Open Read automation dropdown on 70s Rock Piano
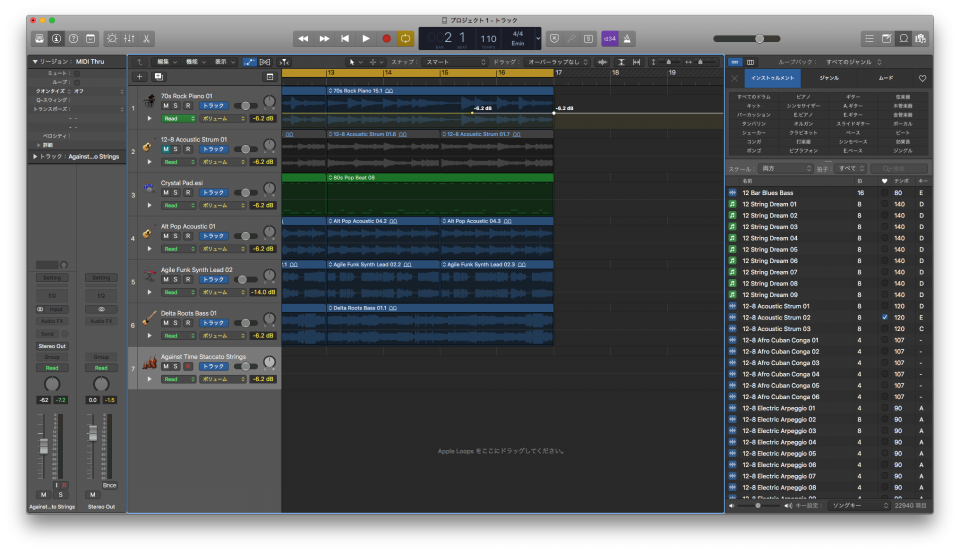The height and width of the screenshot is (552, 960). pos(179,119)
